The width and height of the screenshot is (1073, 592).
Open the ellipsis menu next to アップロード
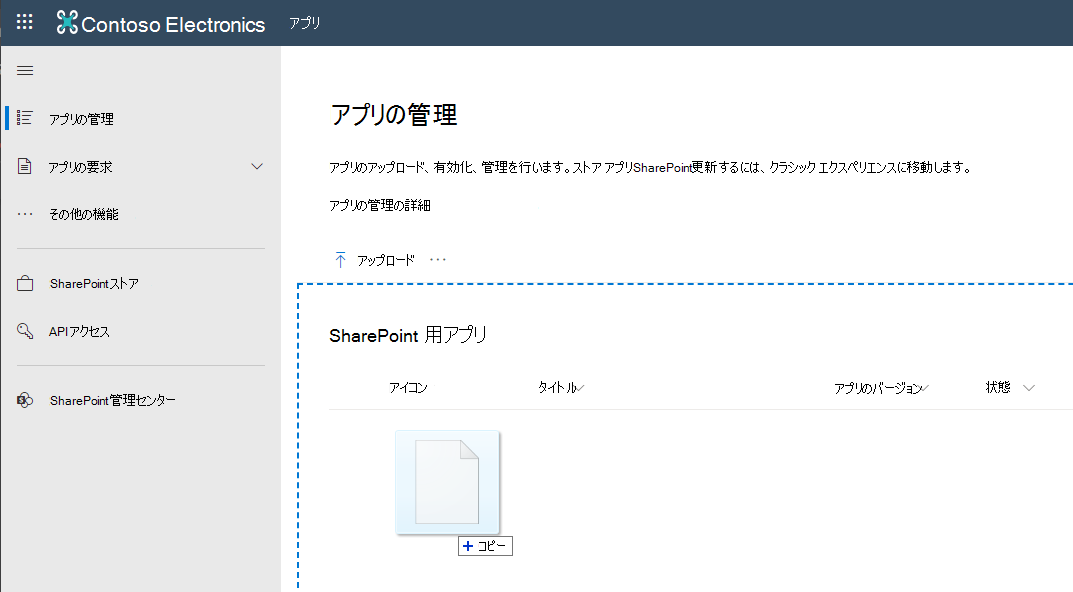437,258
